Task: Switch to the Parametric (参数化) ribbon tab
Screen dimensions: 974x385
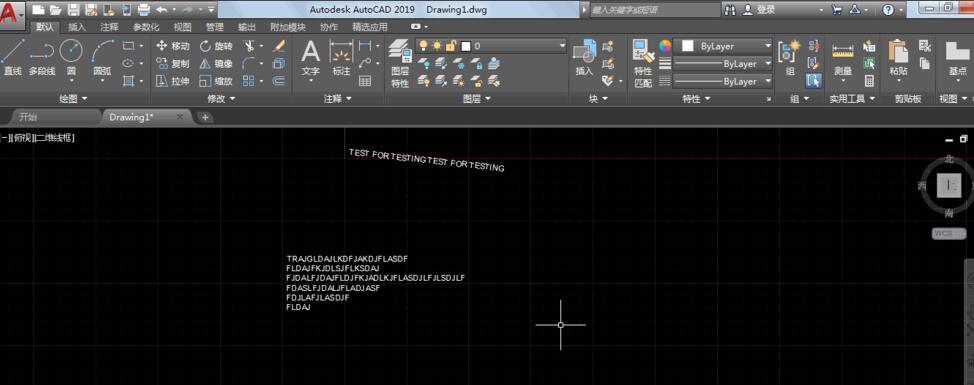Action: coord(146,27)
